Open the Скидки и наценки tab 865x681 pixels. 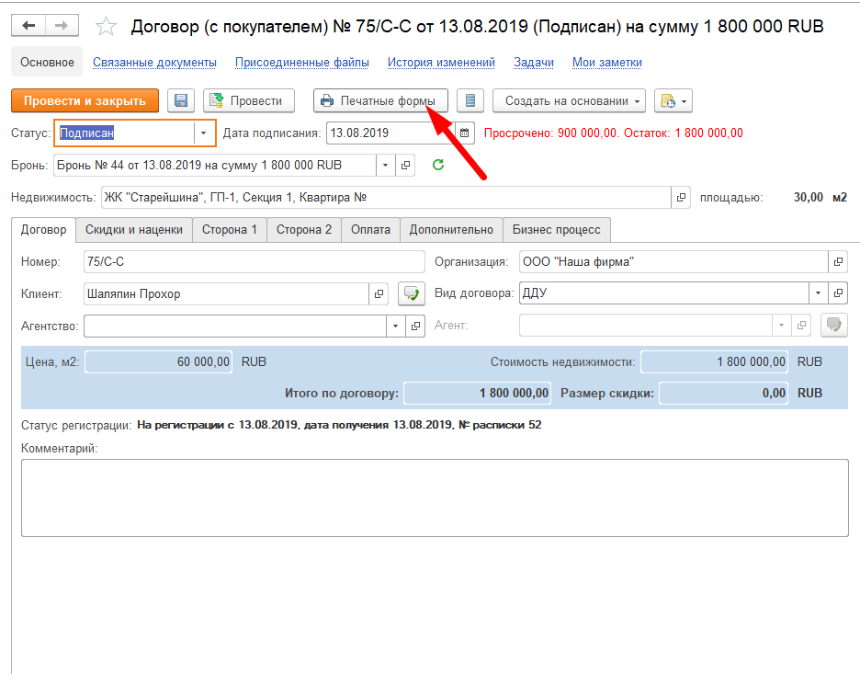(x=134, y=230)
